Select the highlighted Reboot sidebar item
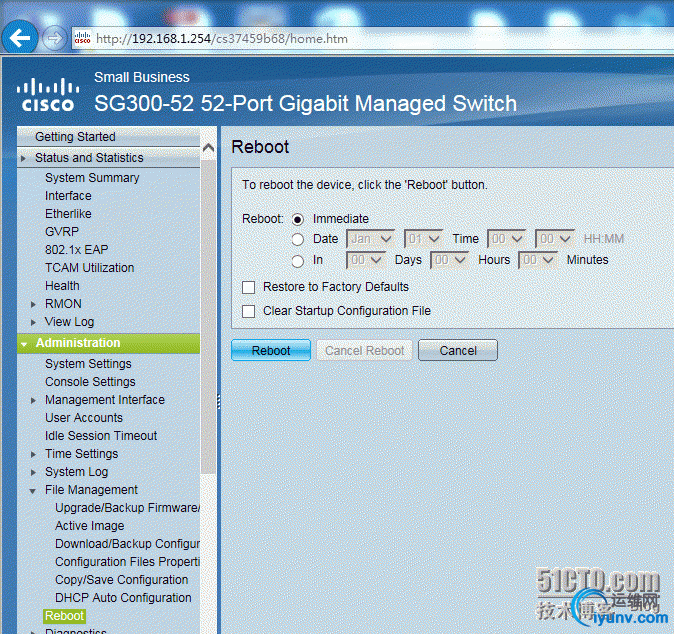The height and width of the screenshot is (634, 674). 64,616
